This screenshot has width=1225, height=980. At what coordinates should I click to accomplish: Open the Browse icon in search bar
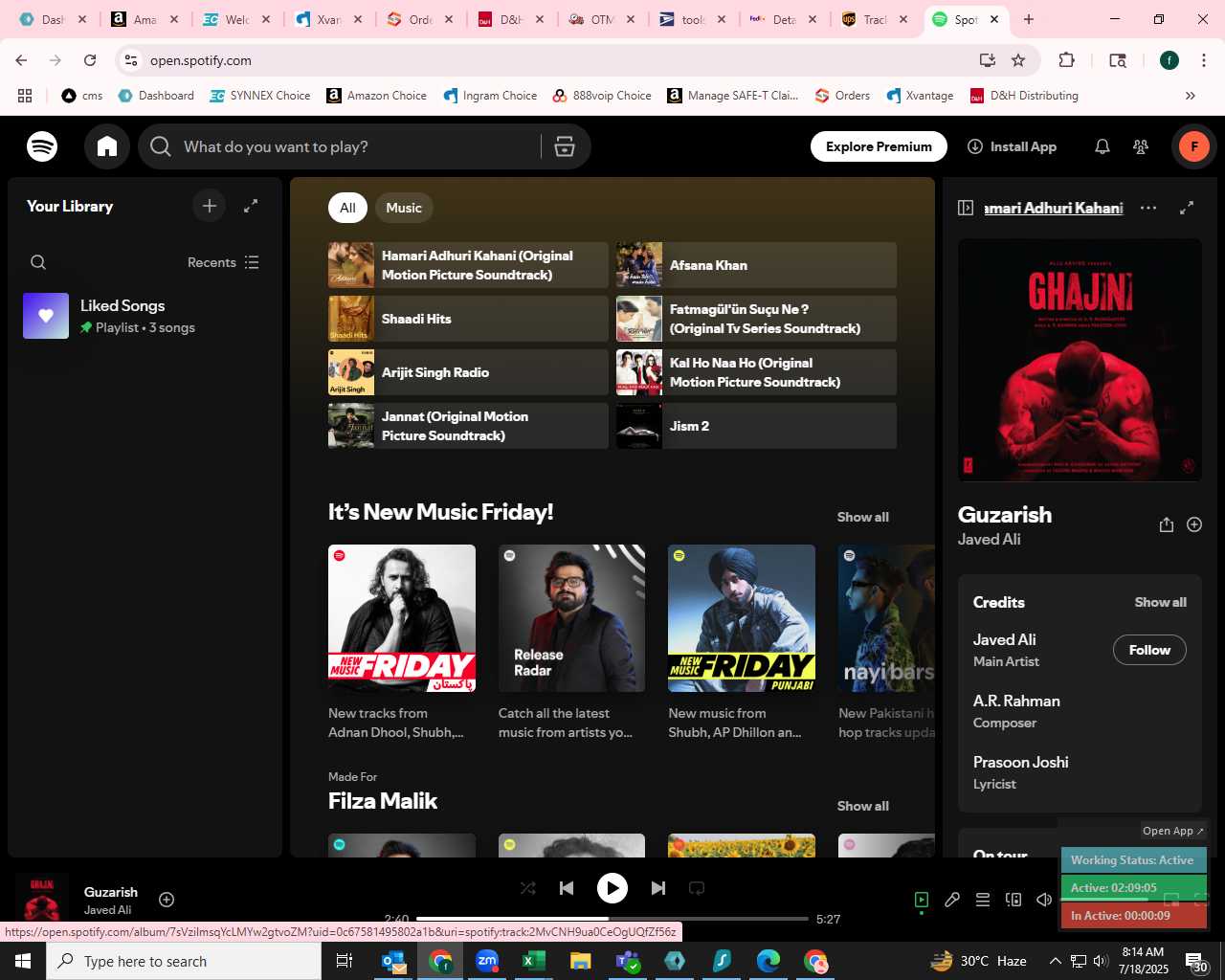[x=565, y=146]
